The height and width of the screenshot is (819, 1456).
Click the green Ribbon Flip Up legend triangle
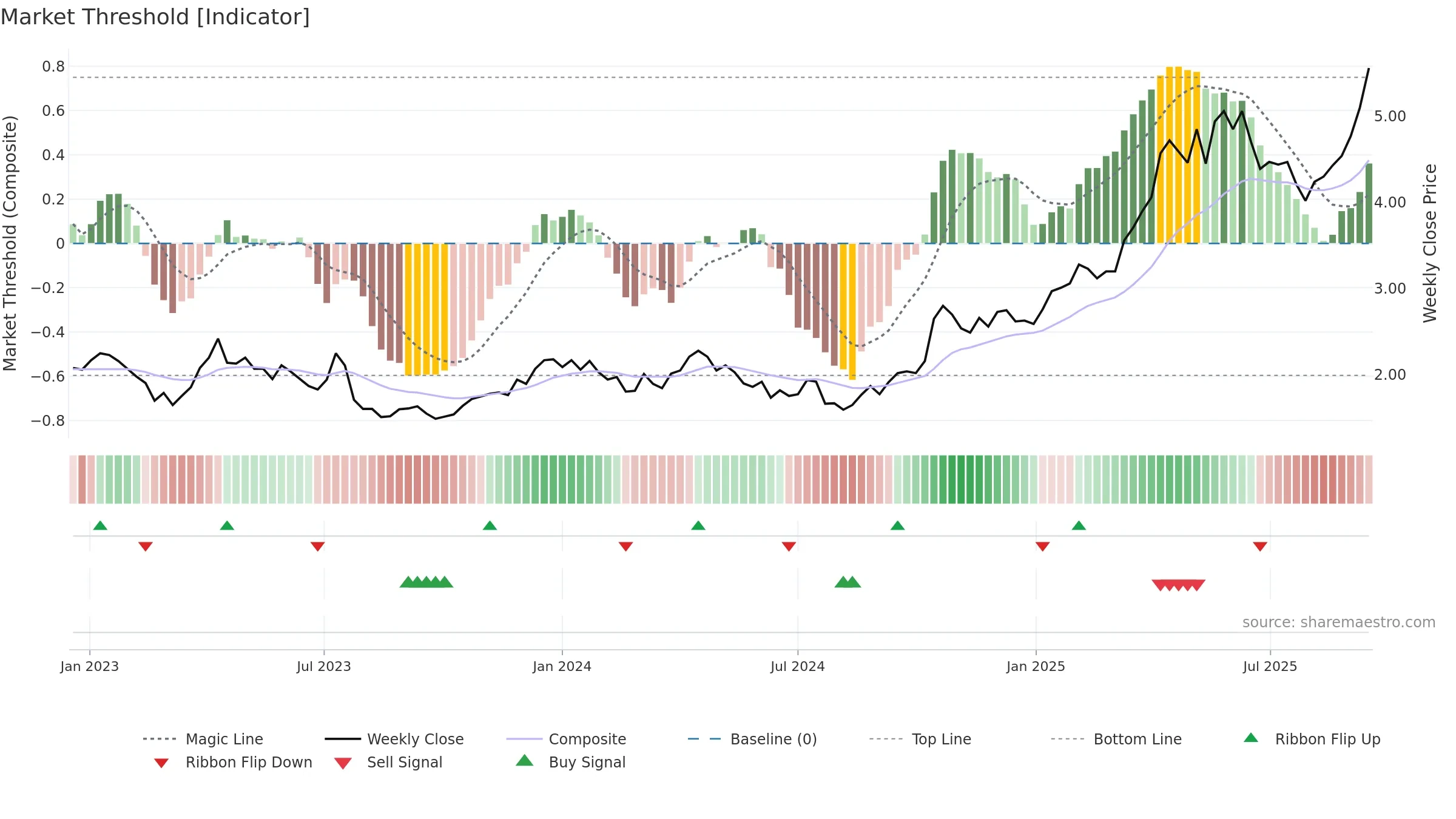click(1251, 738)
